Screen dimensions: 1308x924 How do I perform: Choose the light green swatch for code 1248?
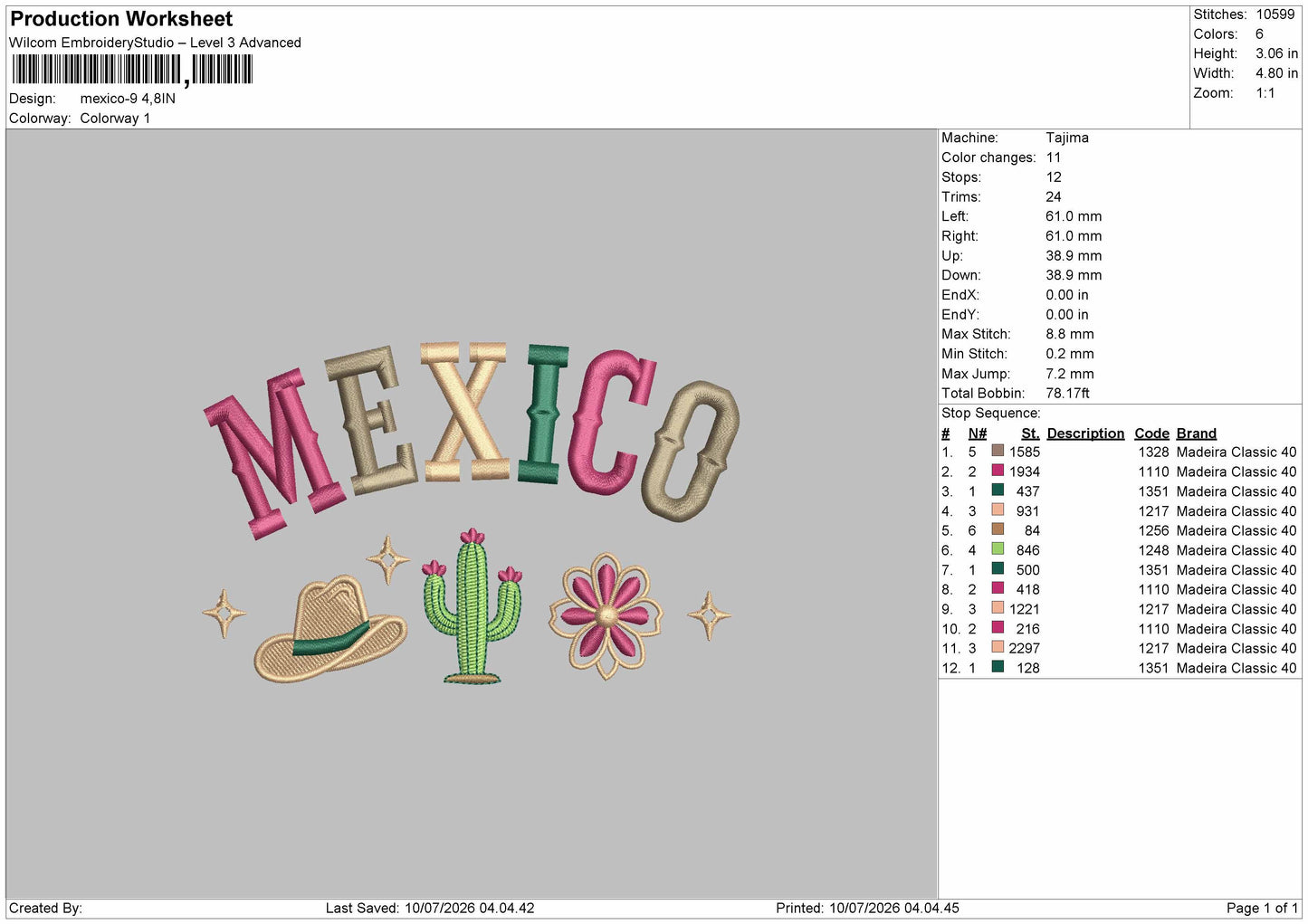tap(998, 549)
